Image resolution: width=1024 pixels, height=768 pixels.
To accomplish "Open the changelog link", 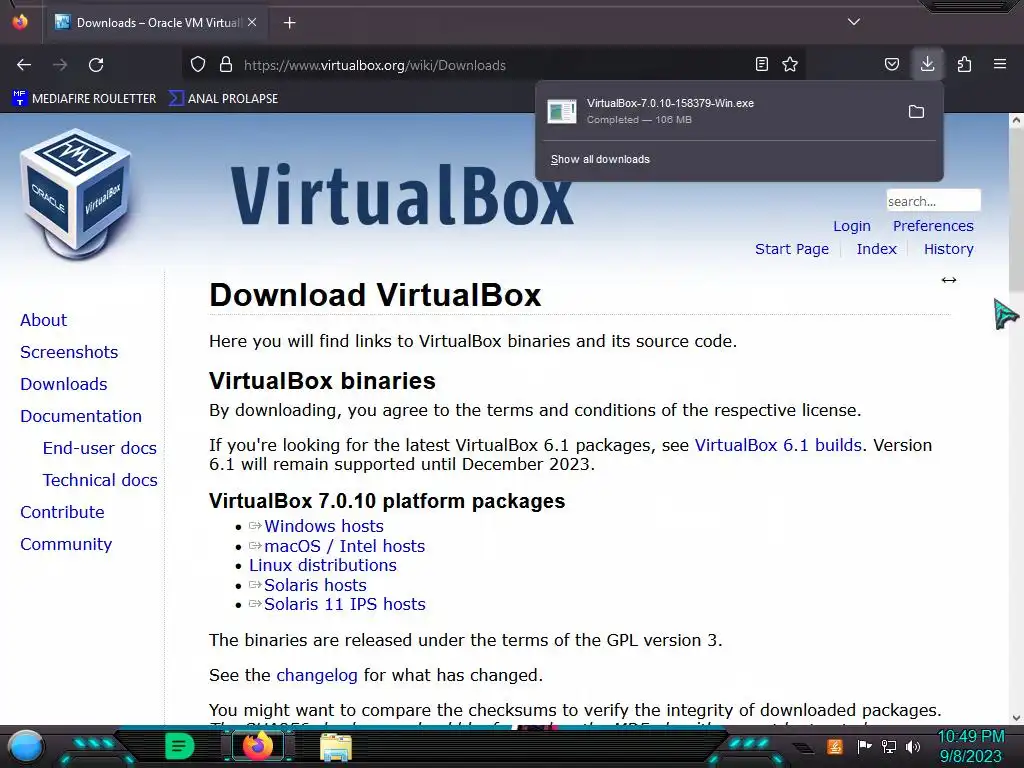I will click(317, 675).
